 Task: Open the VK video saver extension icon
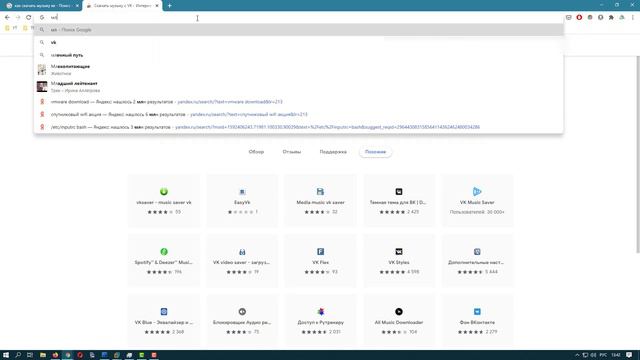pyautogui.click(x=242, y=251)
